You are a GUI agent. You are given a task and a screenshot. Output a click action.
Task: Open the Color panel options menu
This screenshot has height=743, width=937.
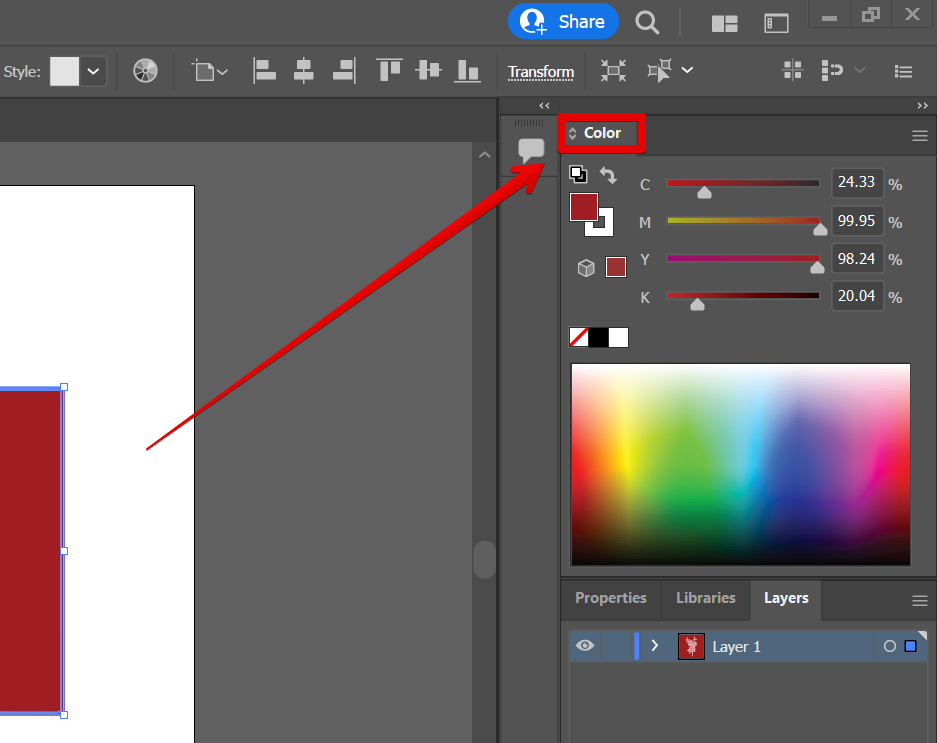919,136
